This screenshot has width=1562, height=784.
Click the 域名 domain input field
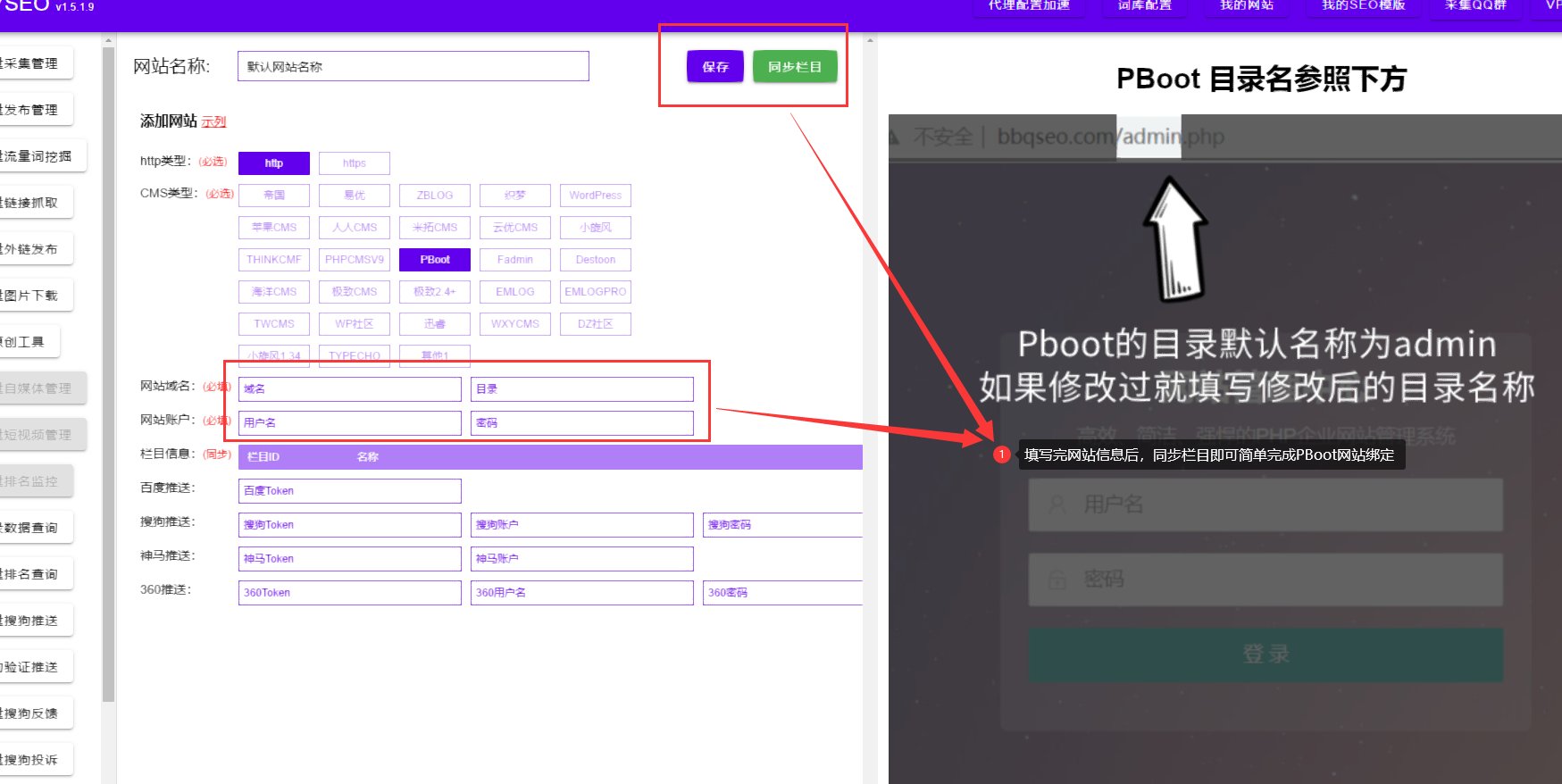pos(350,389)
